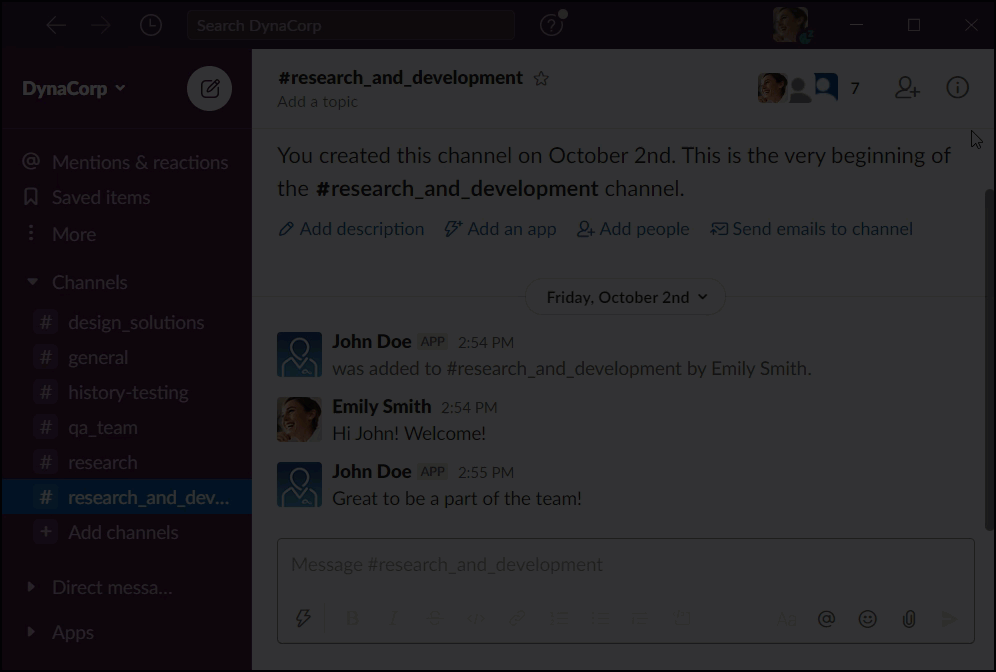Attach a file with the paperclip icon
The image size is (996, 672).
pyautogui.click(x=909, y=619)
